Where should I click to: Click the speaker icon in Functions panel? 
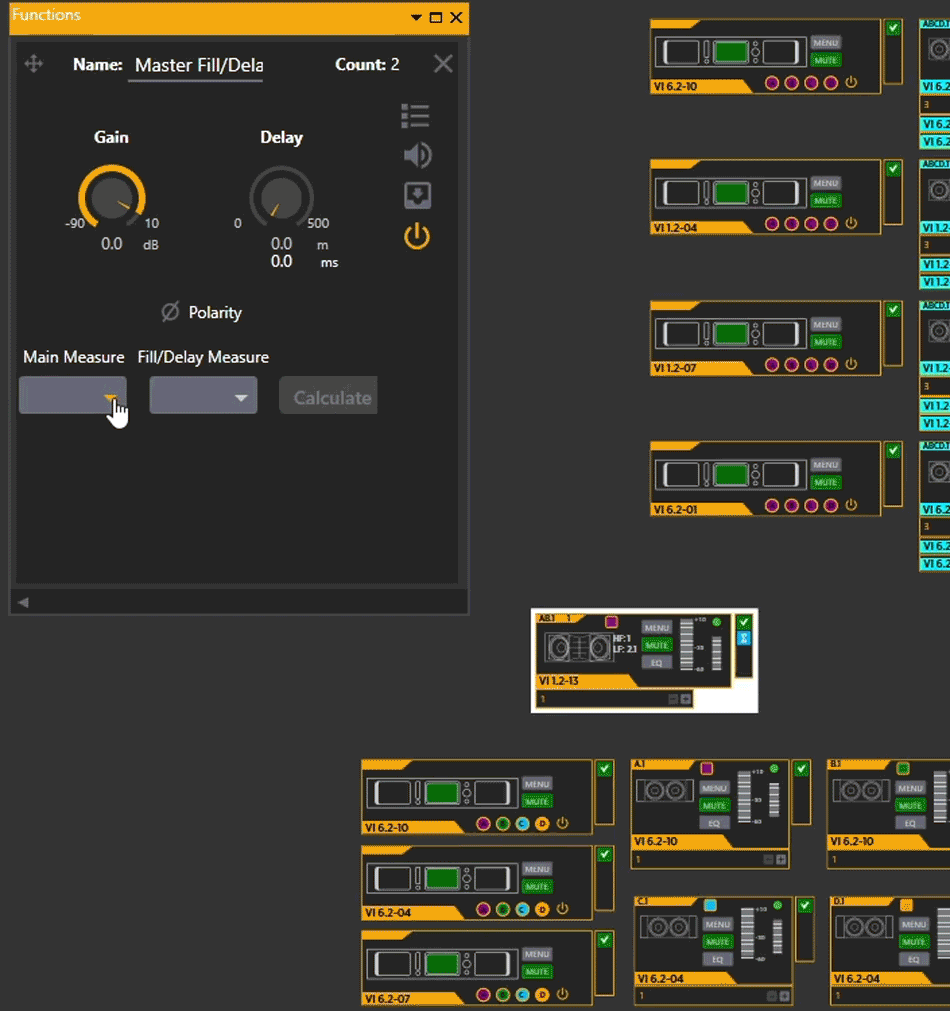point(417,155)
